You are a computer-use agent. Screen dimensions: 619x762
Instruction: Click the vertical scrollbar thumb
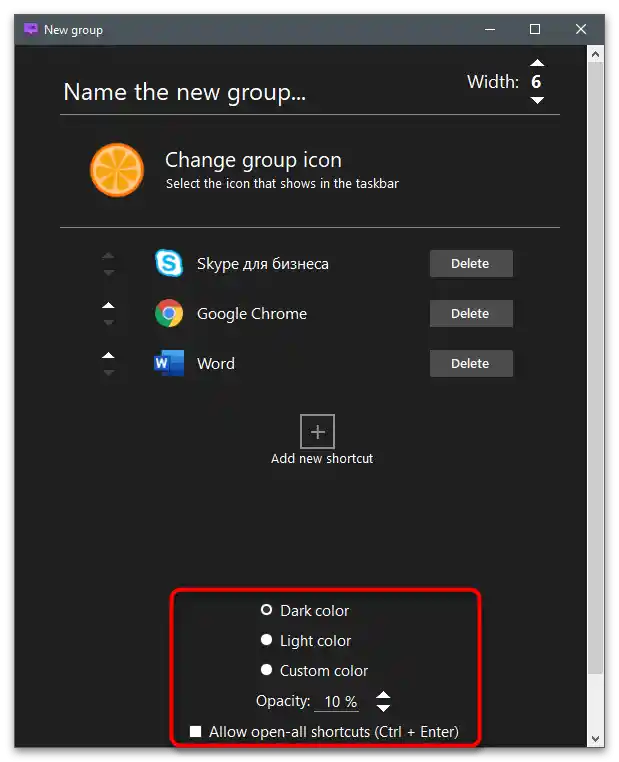click(x=596, y=367)
